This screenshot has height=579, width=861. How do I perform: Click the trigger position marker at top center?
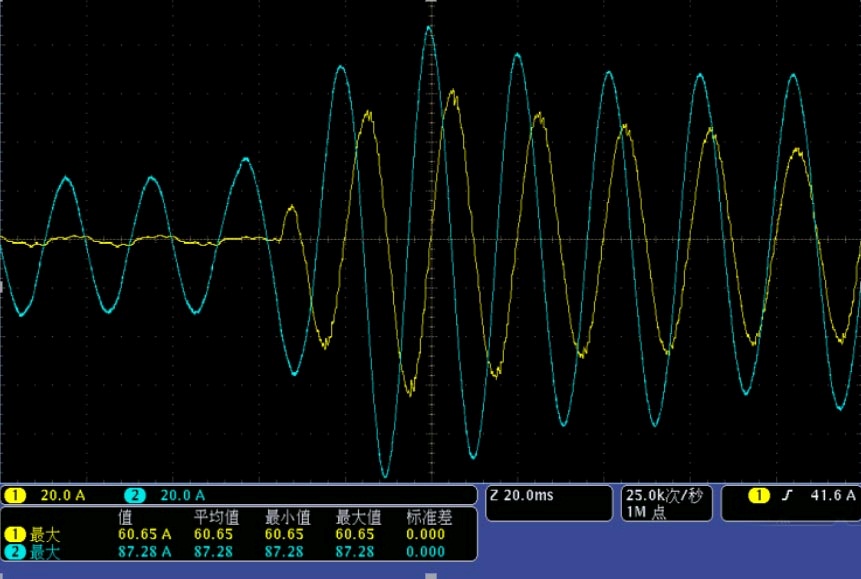(430, 6)
